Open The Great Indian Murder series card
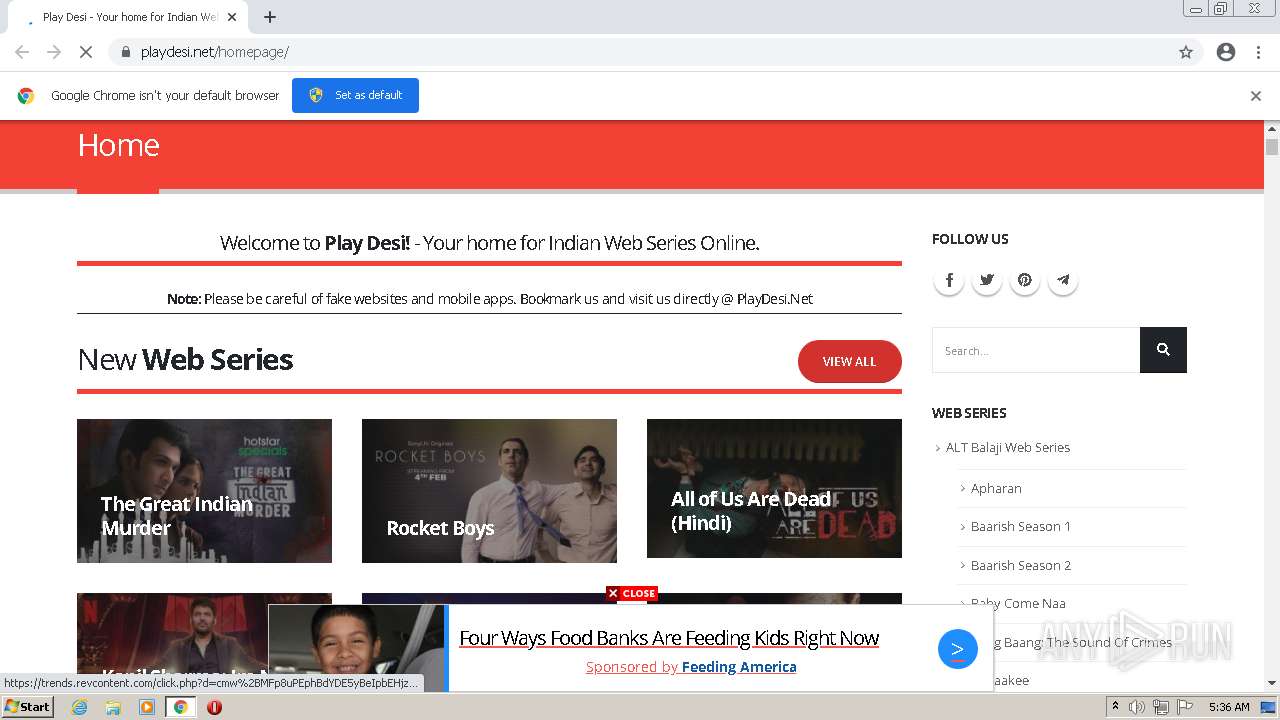Viewport: 1280px width, 720px height. click(x=204, y=490)
